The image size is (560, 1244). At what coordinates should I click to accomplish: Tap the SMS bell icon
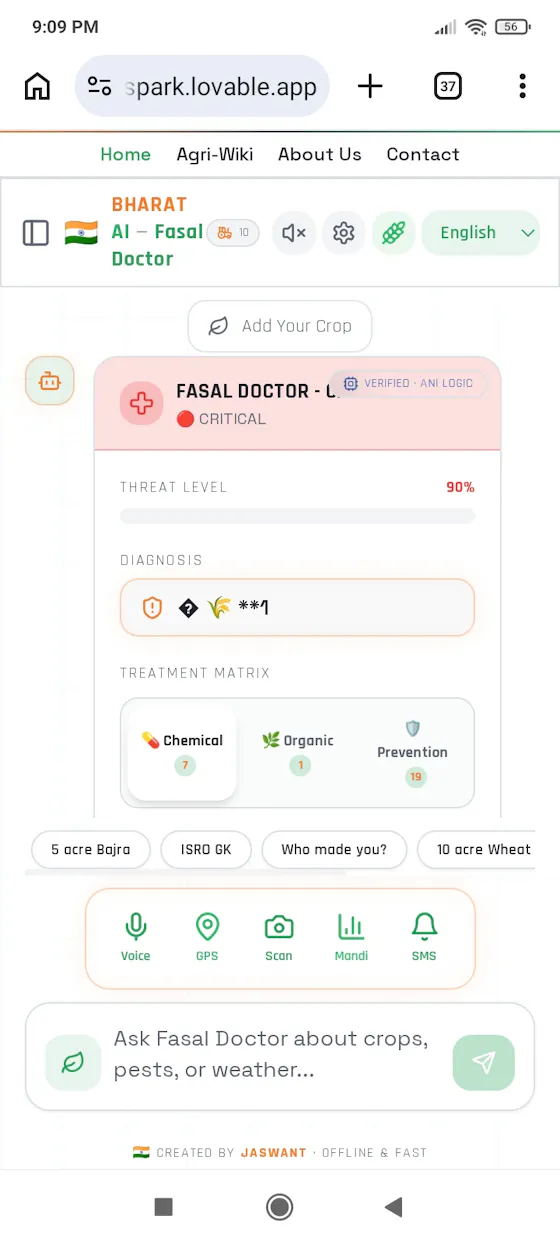tap(424, 938)
